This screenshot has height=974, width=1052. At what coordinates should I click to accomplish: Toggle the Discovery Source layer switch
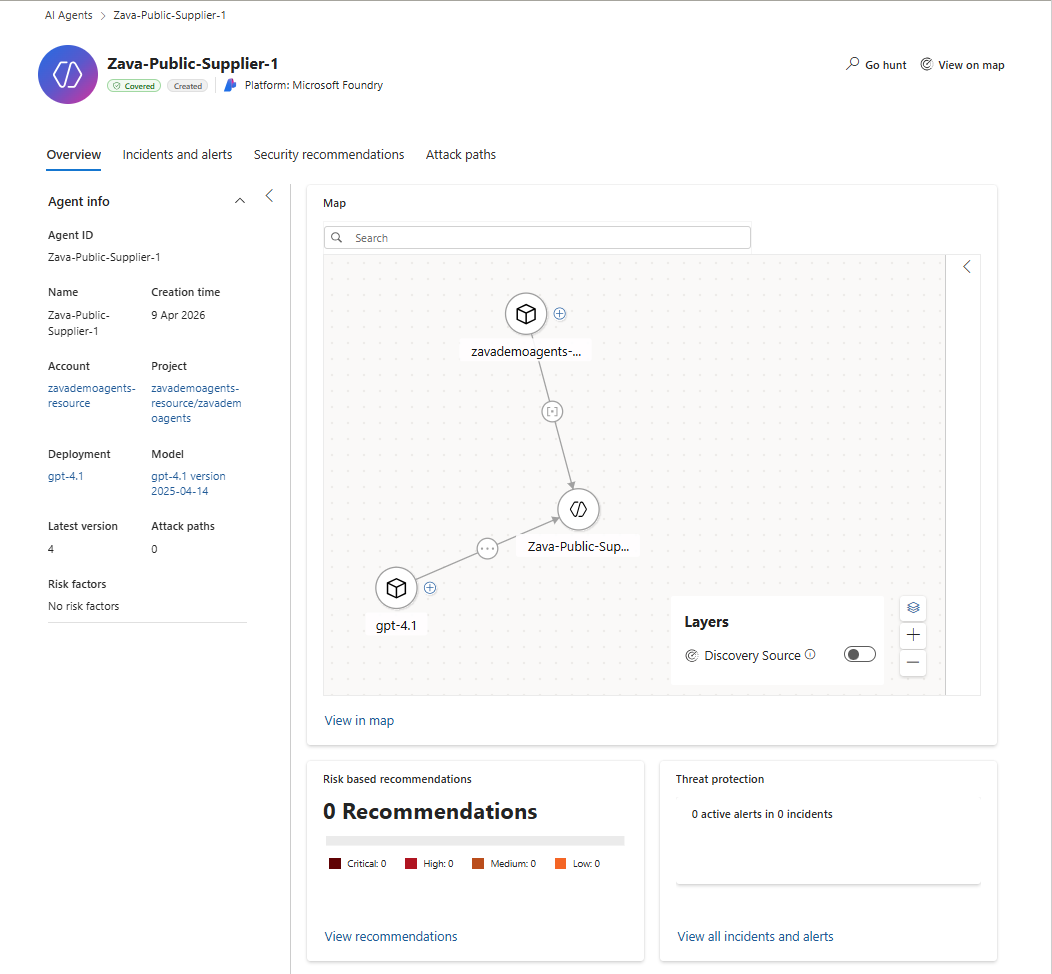click(x=859, y=655)
